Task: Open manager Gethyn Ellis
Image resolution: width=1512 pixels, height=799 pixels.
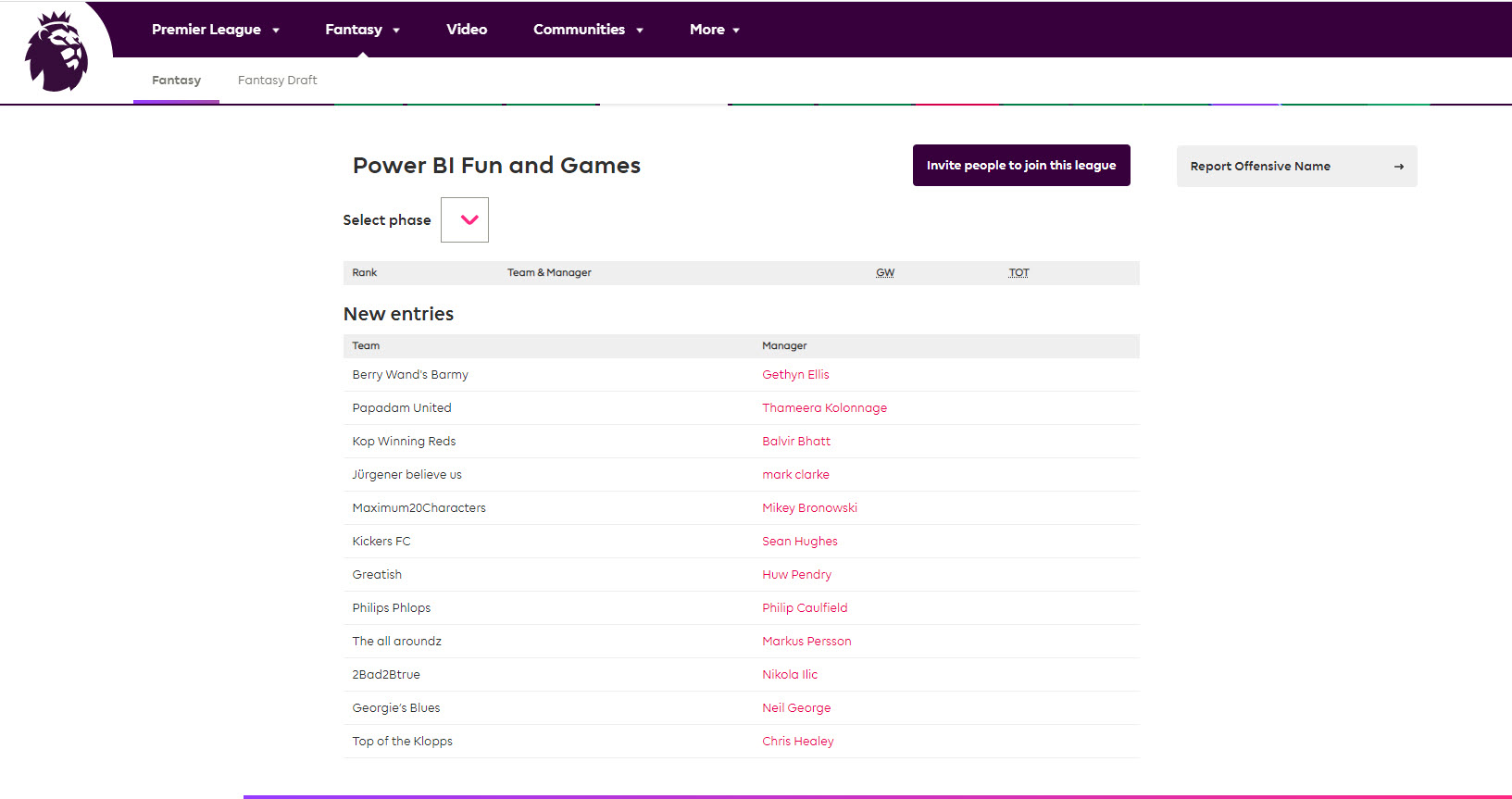Action: coord(795,375)
